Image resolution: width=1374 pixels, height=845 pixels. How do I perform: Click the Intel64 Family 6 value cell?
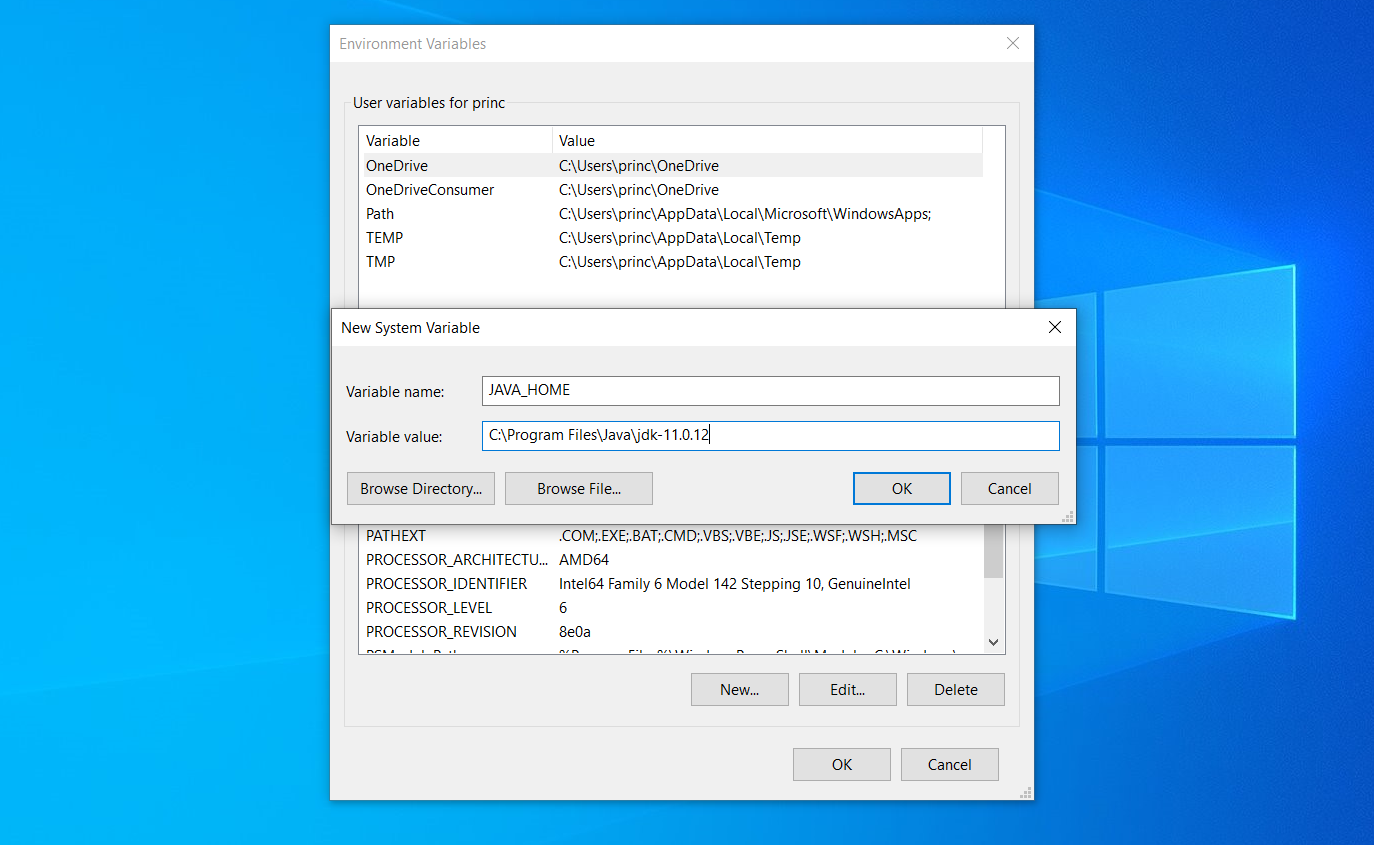point(735,584)
